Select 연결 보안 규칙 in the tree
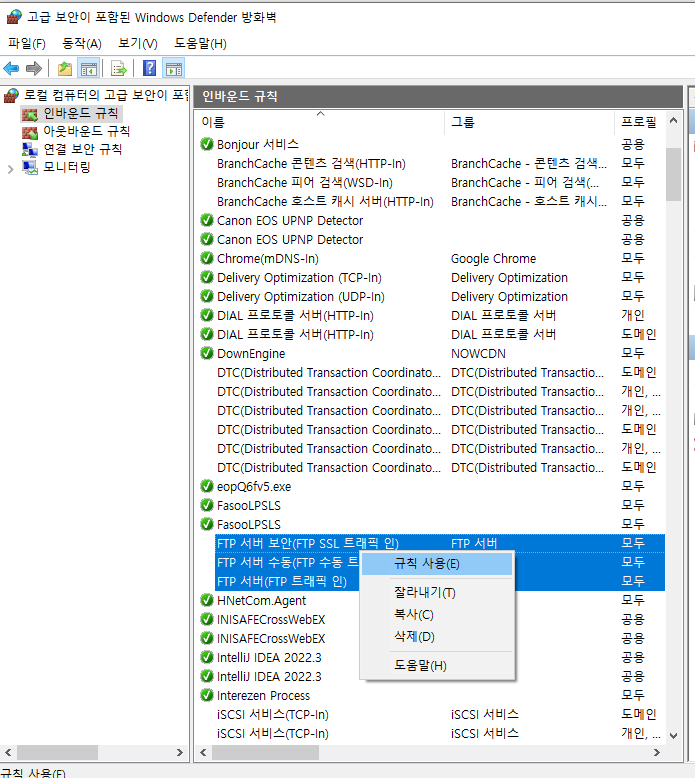This screenshot has height=778, width=695. coord(82,149)
